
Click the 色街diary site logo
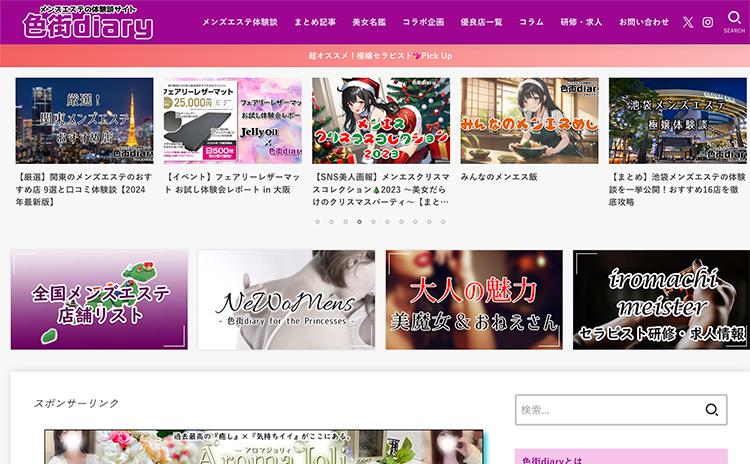88,22
